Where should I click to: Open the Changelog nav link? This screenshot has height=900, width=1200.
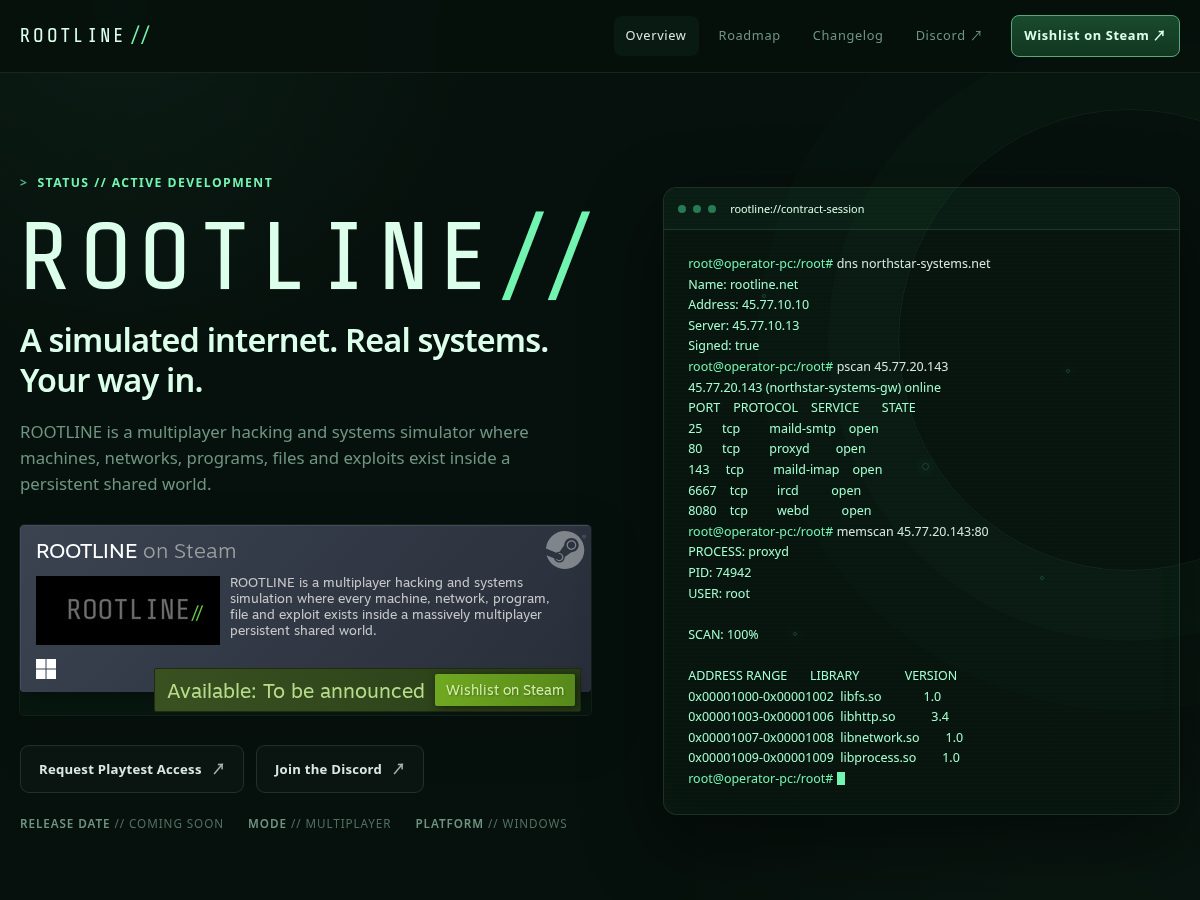848,35
